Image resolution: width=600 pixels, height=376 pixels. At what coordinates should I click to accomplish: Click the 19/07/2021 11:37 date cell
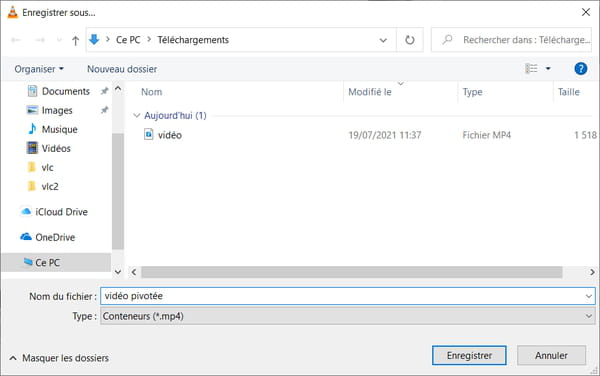coord(385,135)
